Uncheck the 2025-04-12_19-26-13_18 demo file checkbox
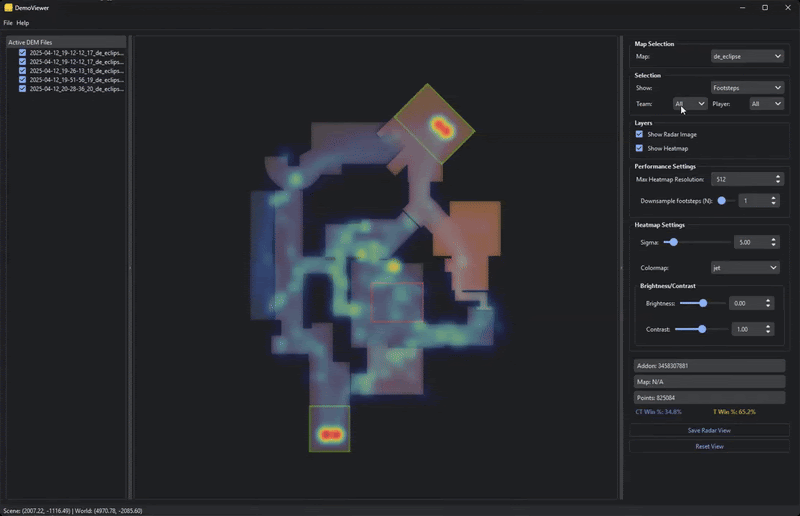 point(22,70)
